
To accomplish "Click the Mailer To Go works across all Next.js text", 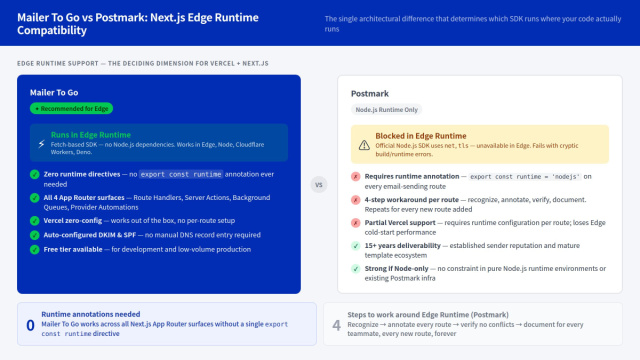I will (164, 329).
